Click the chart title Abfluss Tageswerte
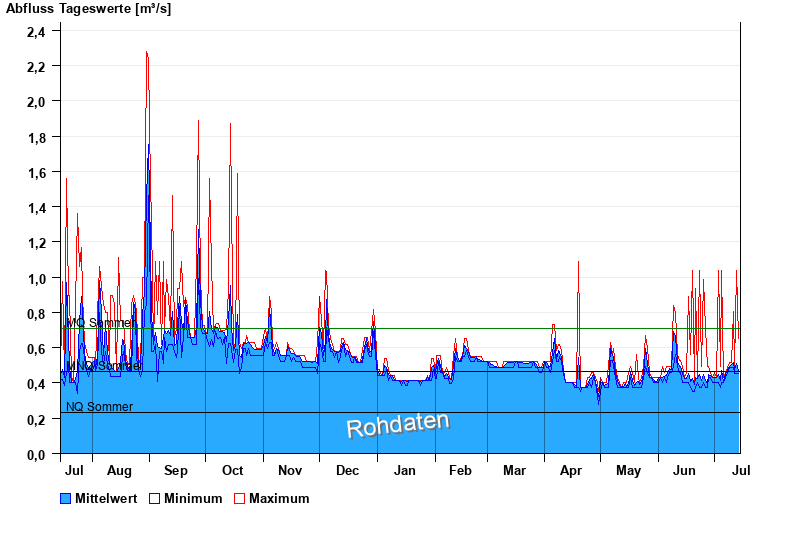 point(90,9)
